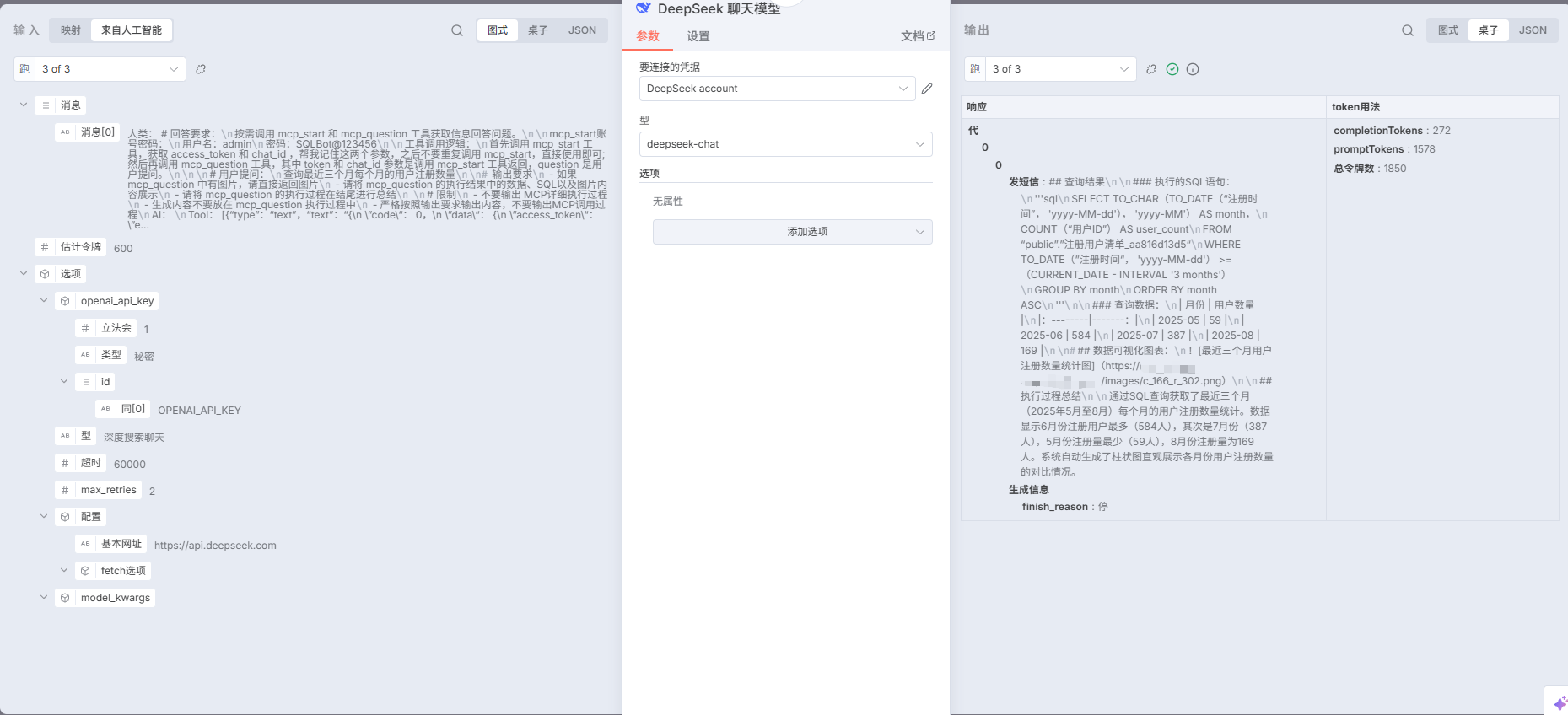Click the 同[0] field tag
This screenshot has width=1568, height=715.
(123, 409)
